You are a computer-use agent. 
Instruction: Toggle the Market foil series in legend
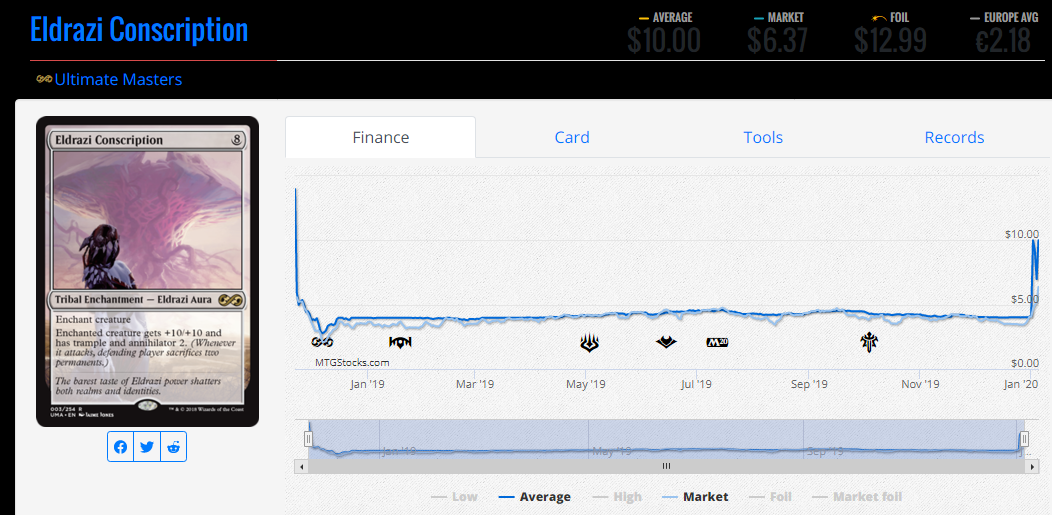tap(857, 497)
